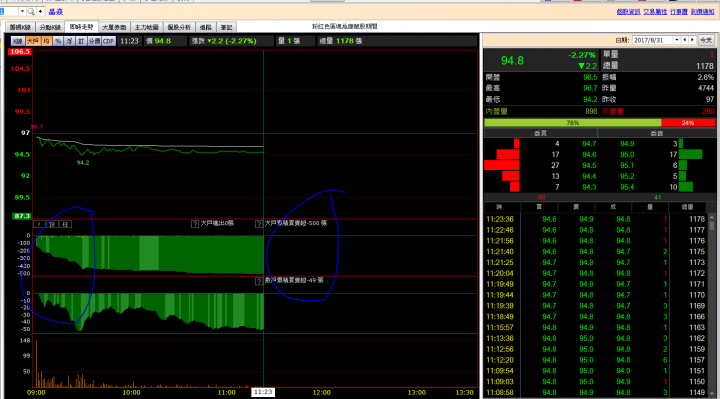Screen dimensions: 720x399
Task: Switch to the 即時走勢 tab
Action: point(82,27)
